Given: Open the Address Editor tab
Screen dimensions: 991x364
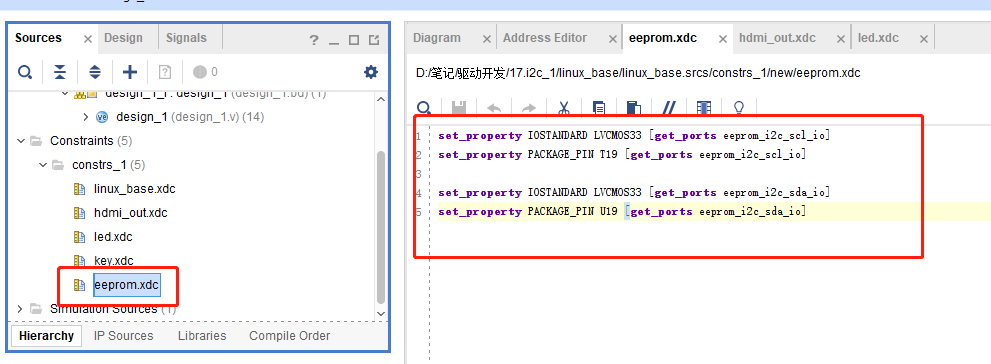Looking at the screenshot, I should (x=545, y=38).
